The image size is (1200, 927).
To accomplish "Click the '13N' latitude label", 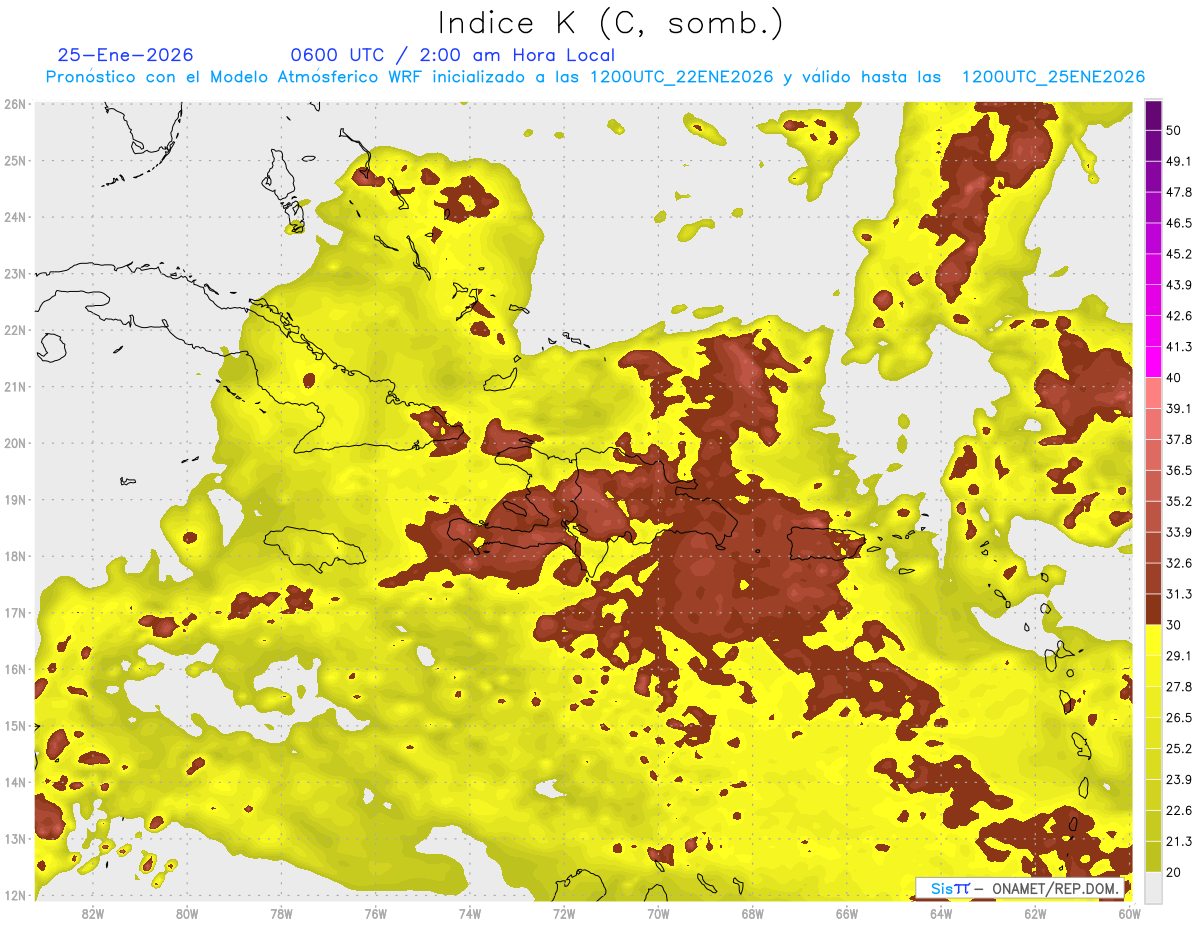I will click(x=15, y=838).
